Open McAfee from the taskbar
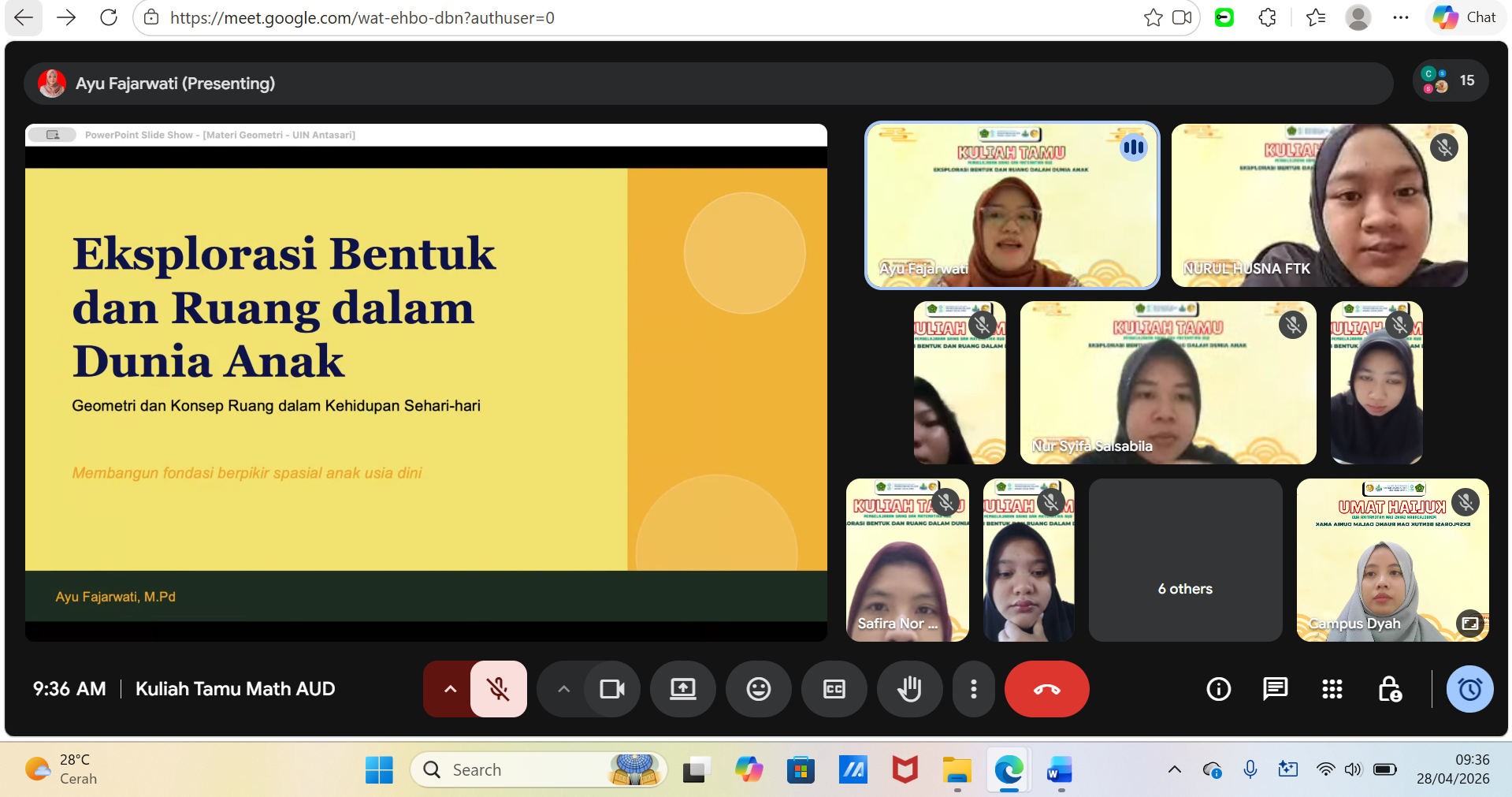 pyautogui.click(x=905, y=769)
